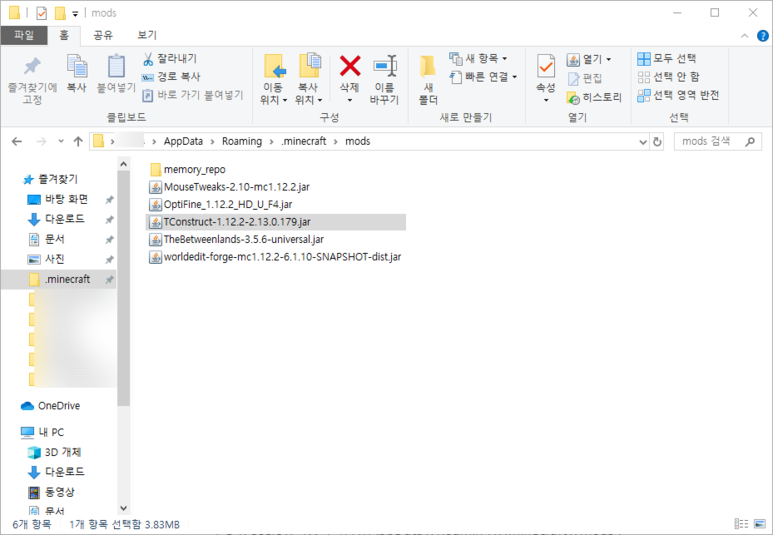
Task: Click .minecraft in the address bar
Action: tap(304, 142)
